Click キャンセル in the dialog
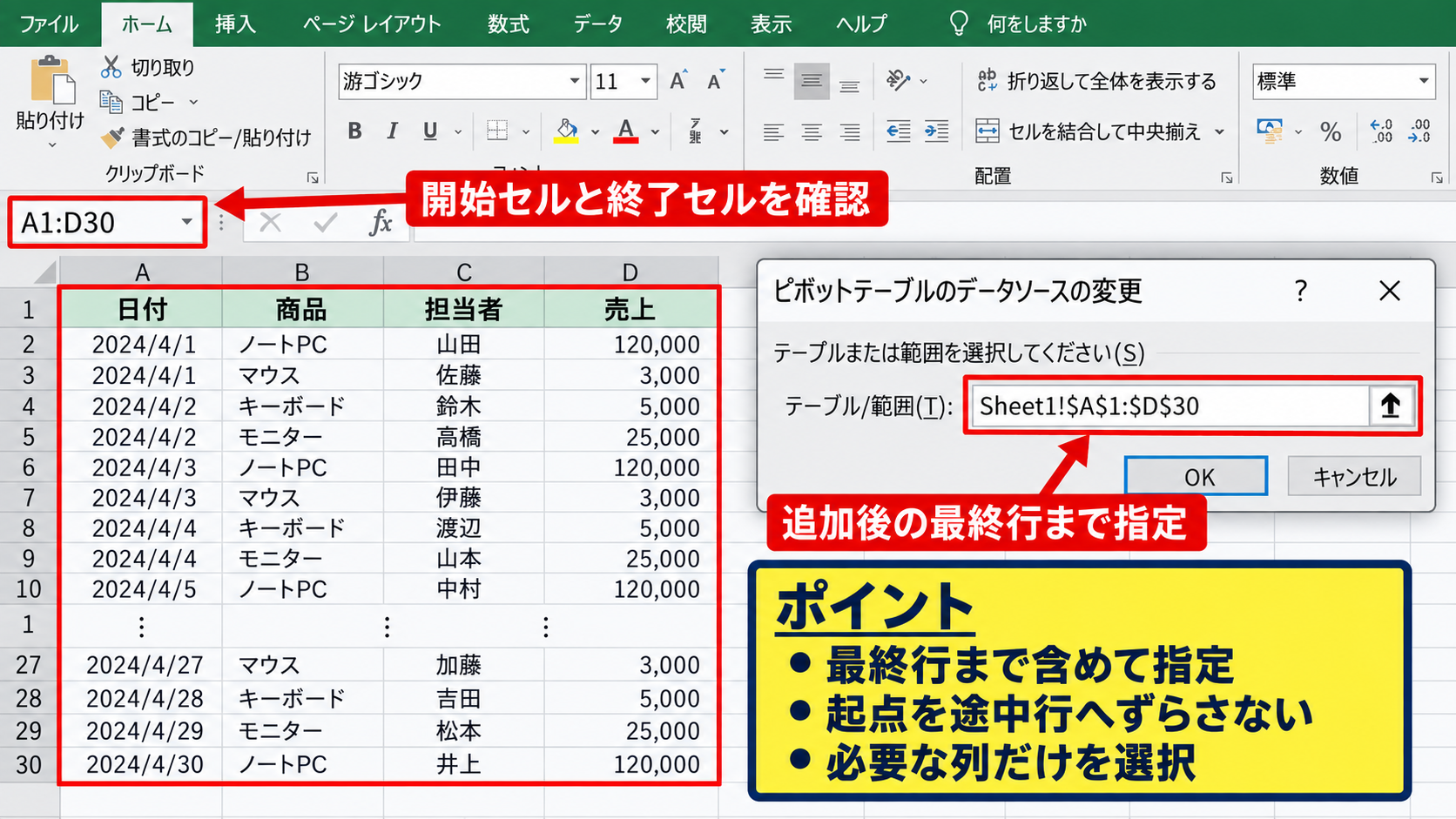 pos(1354,476)
